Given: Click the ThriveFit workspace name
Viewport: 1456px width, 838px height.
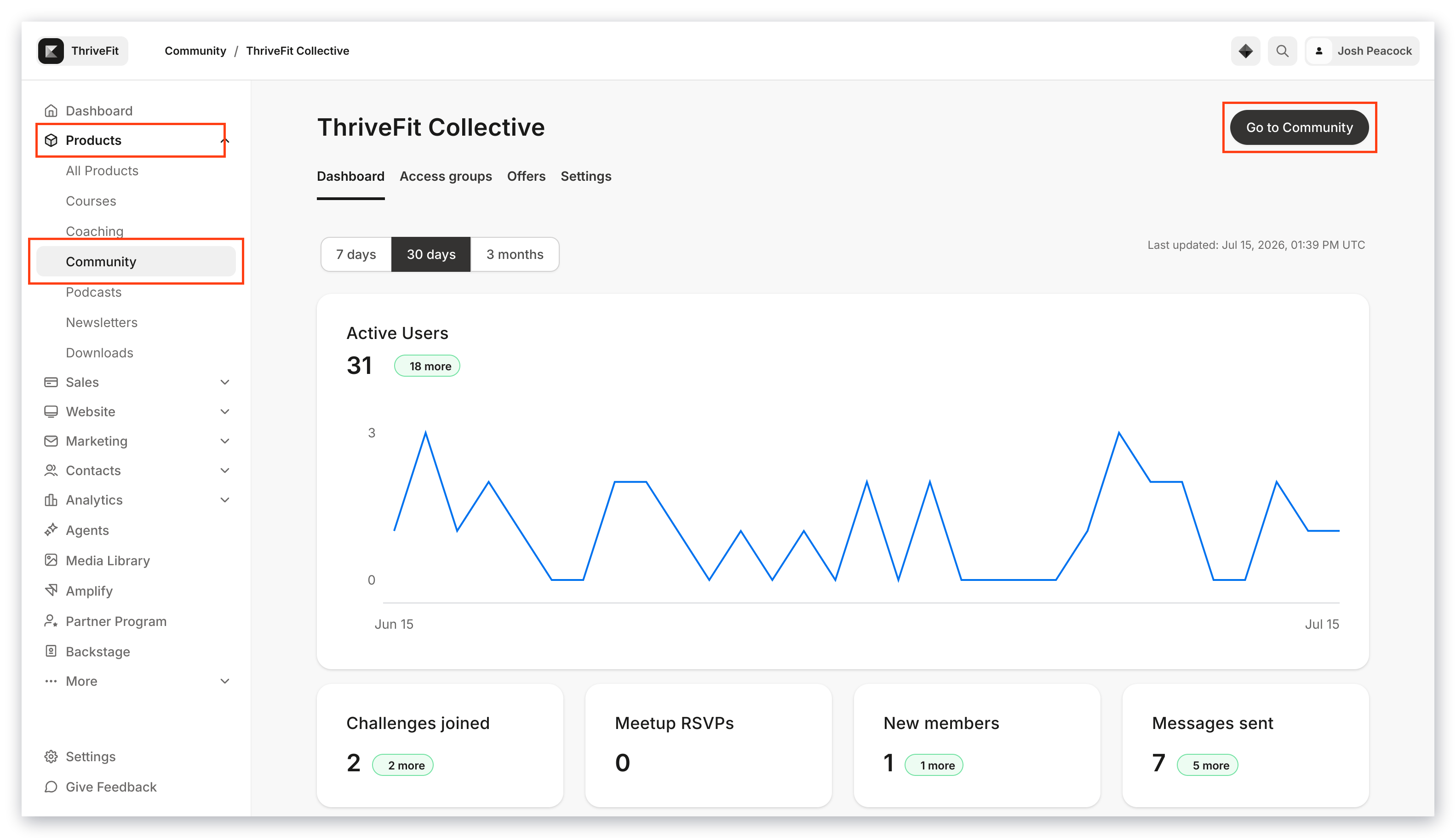Looking at the screenshot, I should (95, 51).
